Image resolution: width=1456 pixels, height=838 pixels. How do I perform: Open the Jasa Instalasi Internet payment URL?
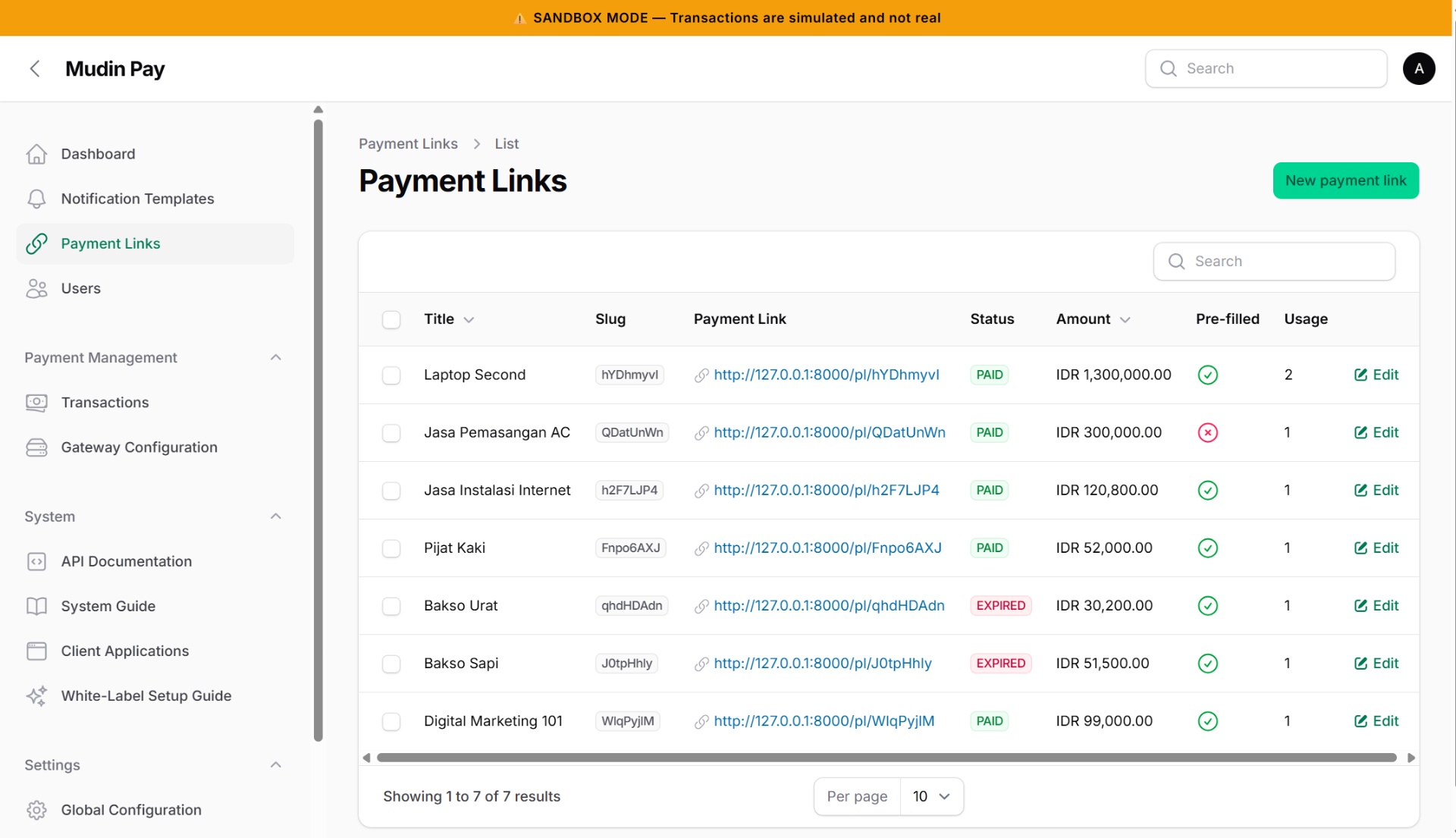(x=827, y=490)
